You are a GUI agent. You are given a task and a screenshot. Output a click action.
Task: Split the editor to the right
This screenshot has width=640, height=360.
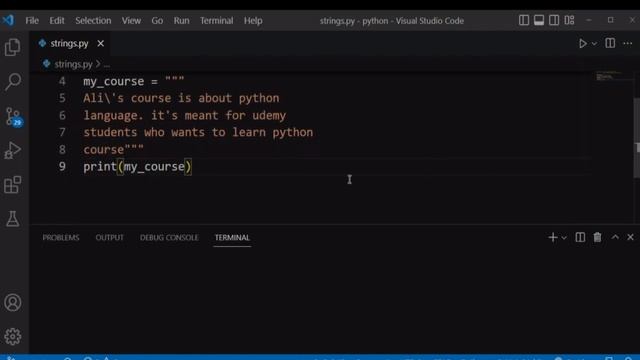coord(610,43)
